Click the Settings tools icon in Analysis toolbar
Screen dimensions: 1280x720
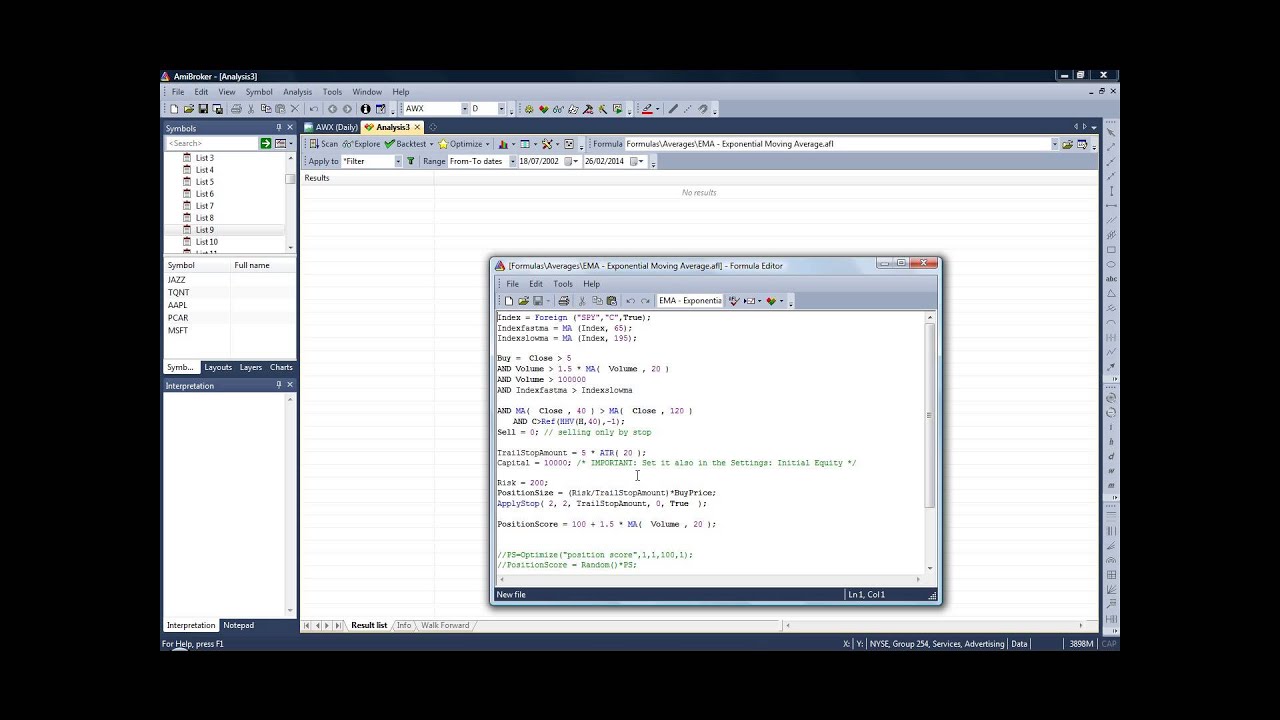(x=547, y=144)
